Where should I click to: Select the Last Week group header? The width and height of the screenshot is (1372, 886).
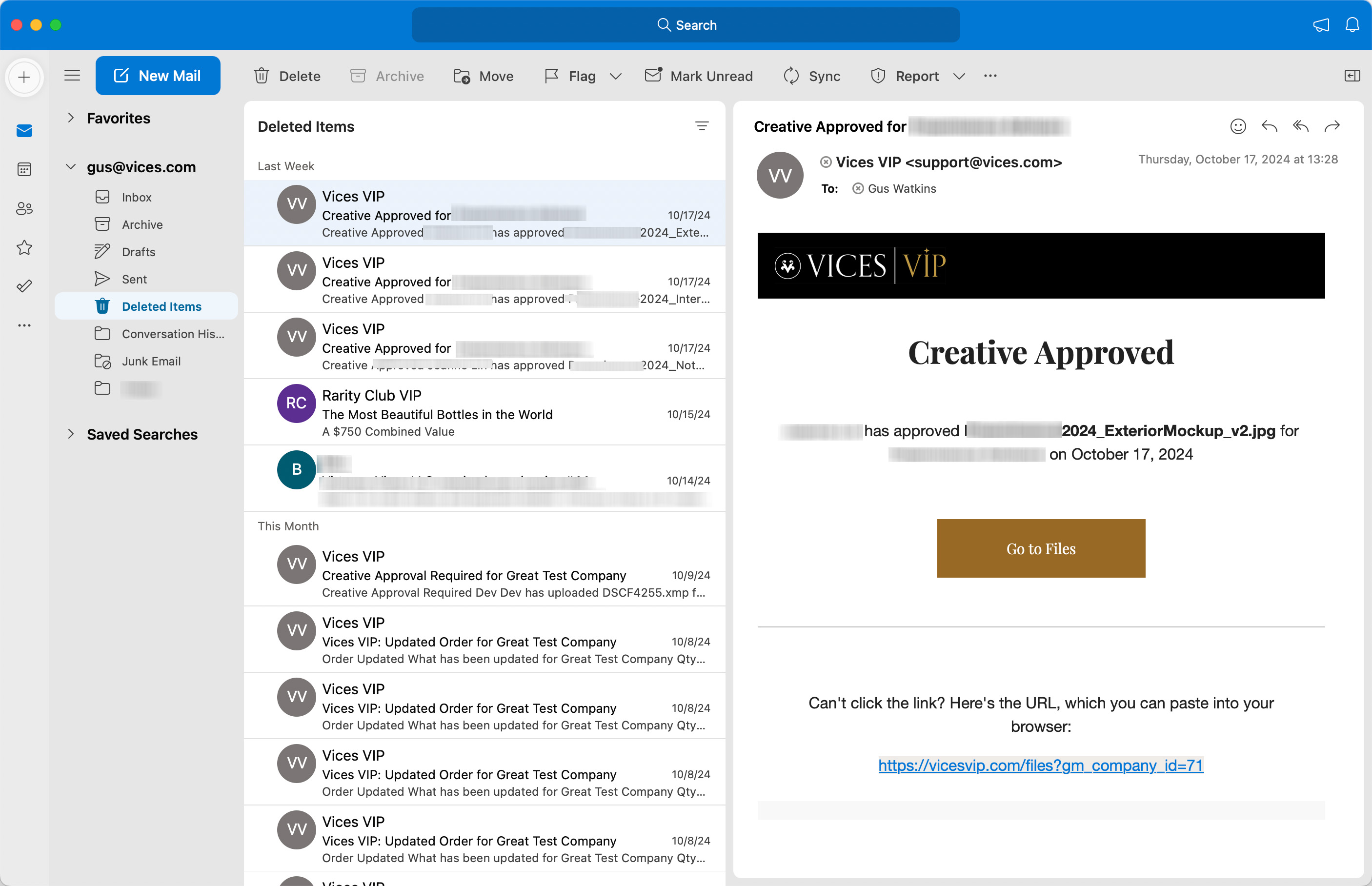coord(286,166)
